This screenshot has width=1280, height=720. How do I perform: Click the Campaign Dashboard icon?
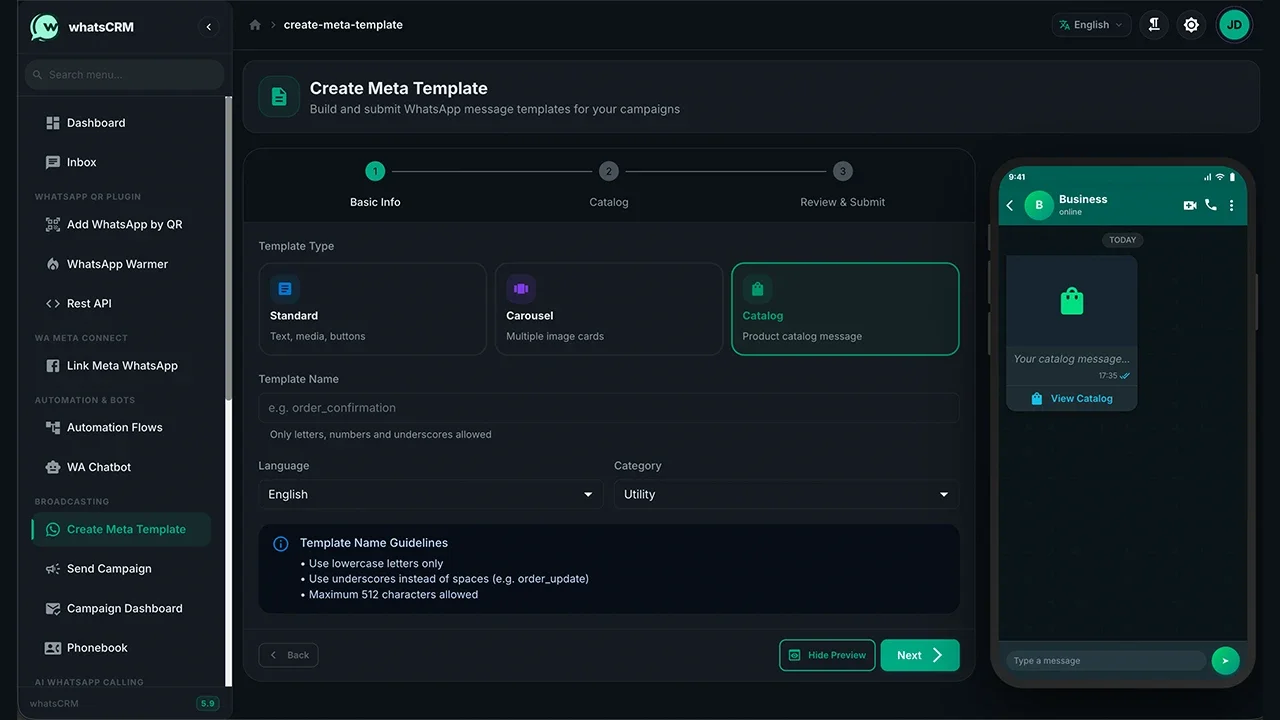pos(53,608)
